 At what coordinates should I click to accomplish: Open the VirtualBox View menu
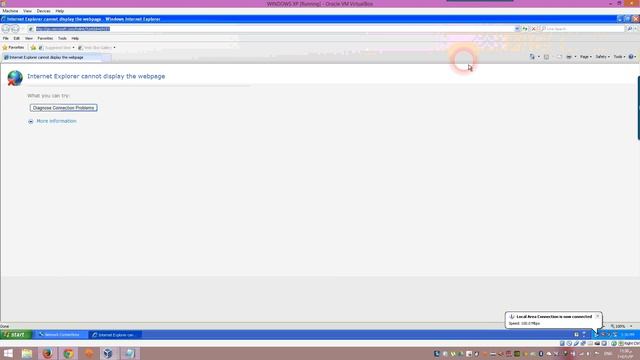tap(27, 11)
